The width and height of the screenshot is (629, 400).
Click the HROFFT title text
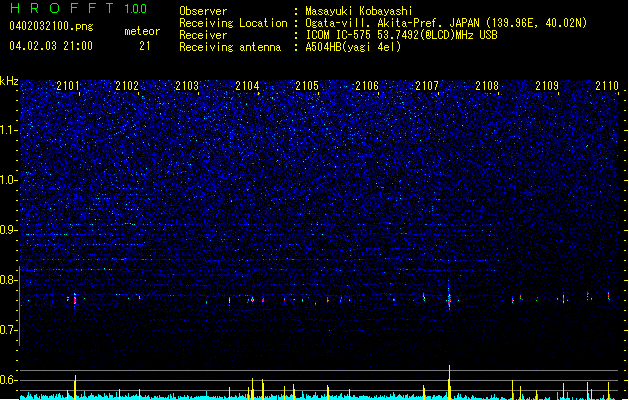[x=62, y=8]
